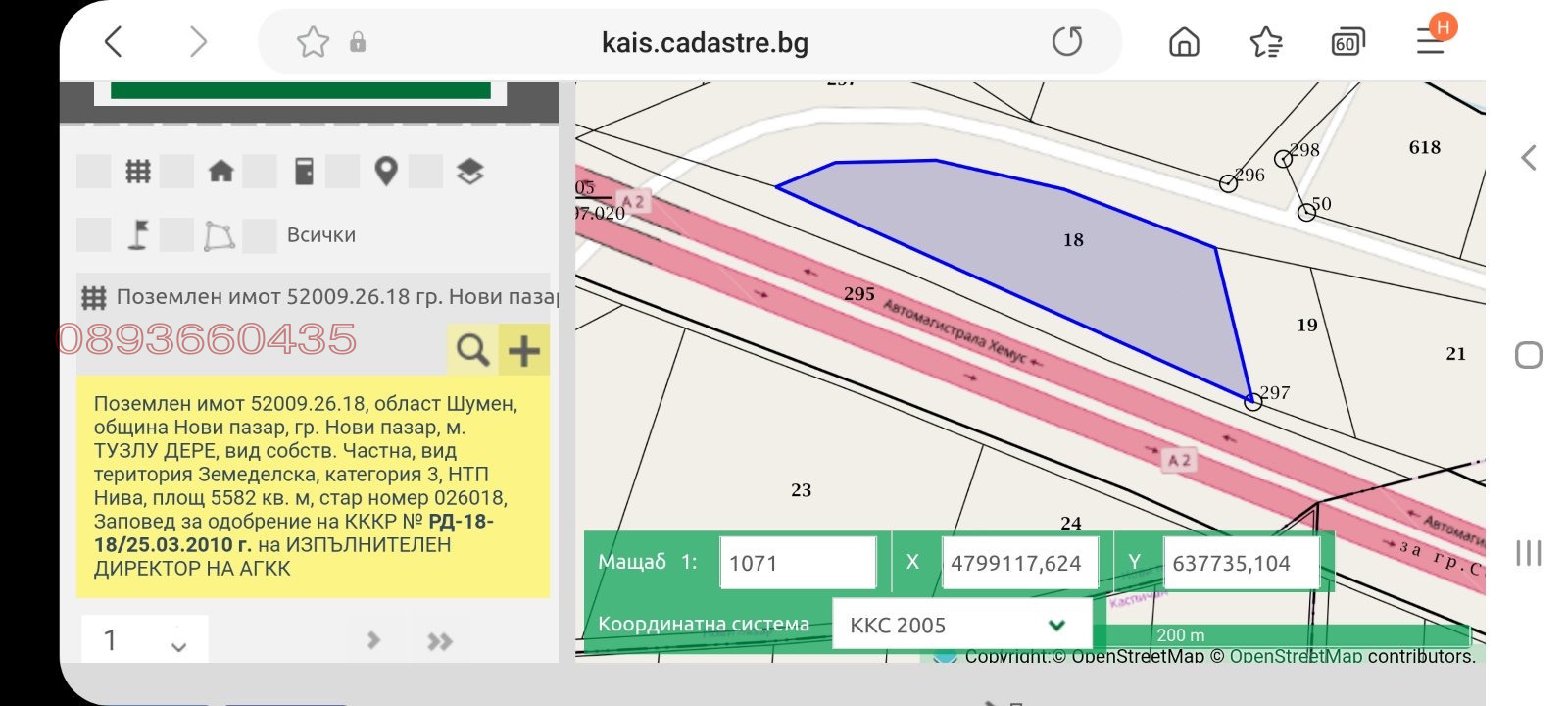Jump to last results page

[x=440, y=641]
